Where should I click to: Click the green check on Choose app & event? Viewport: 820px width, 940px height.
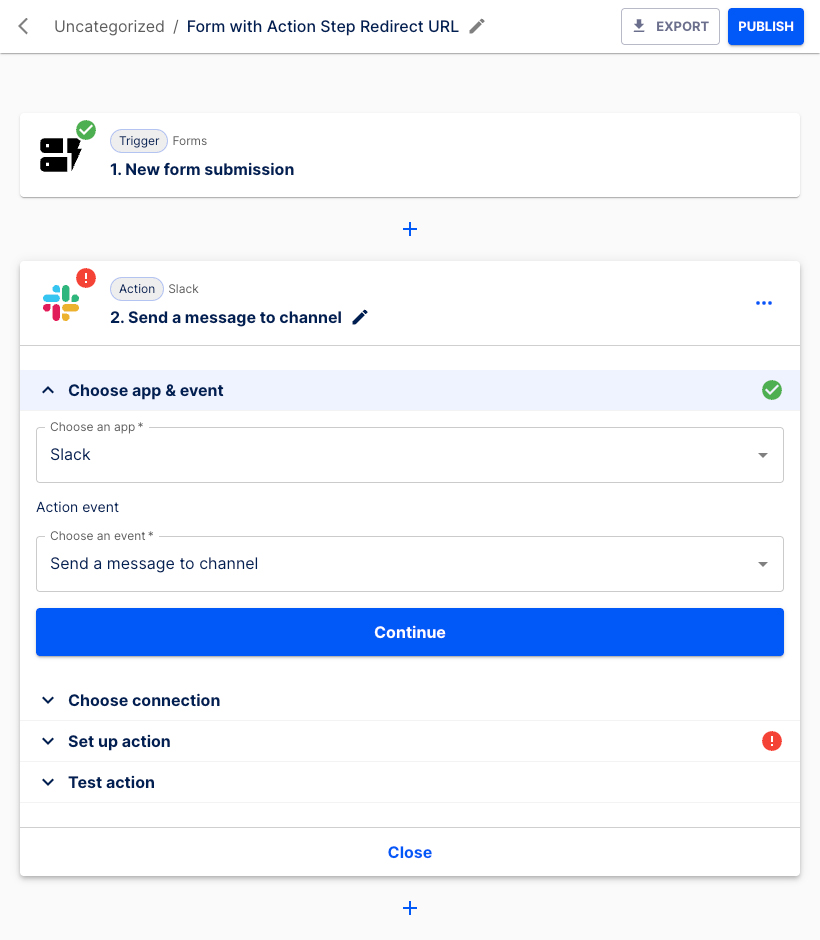click(772, 390)
